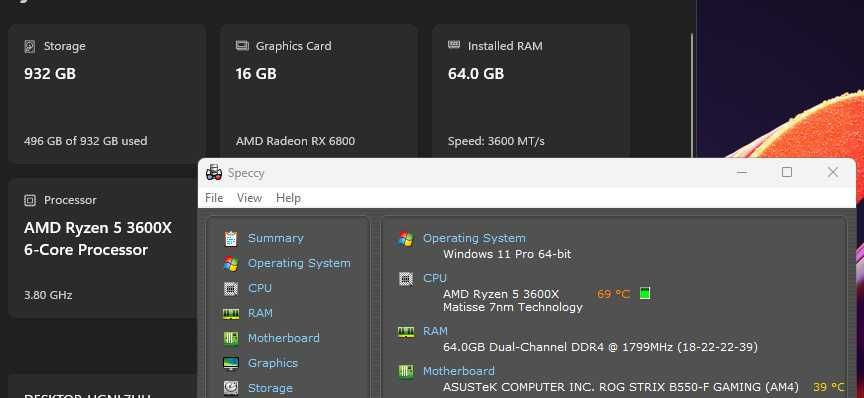Open the RAM section in Speccy sidebar

coord(260,313)
